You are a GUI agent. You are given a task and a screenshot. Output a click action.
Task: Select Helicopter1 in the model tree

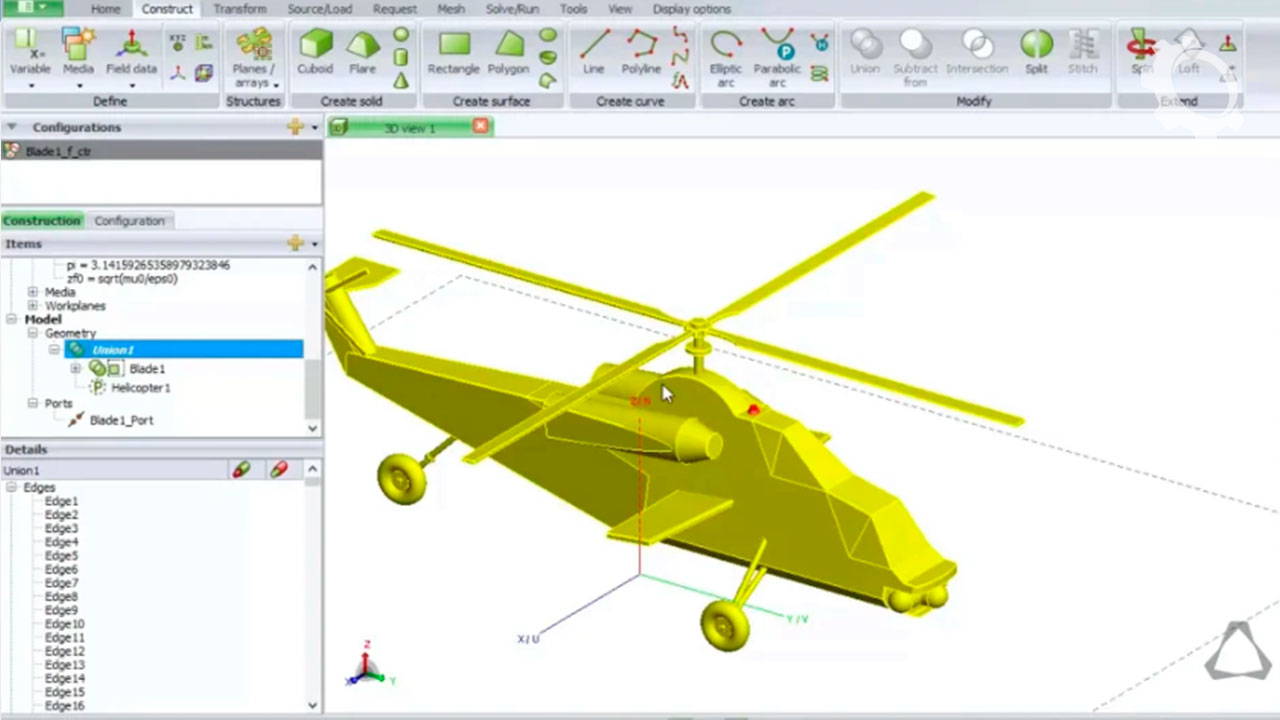140,388
